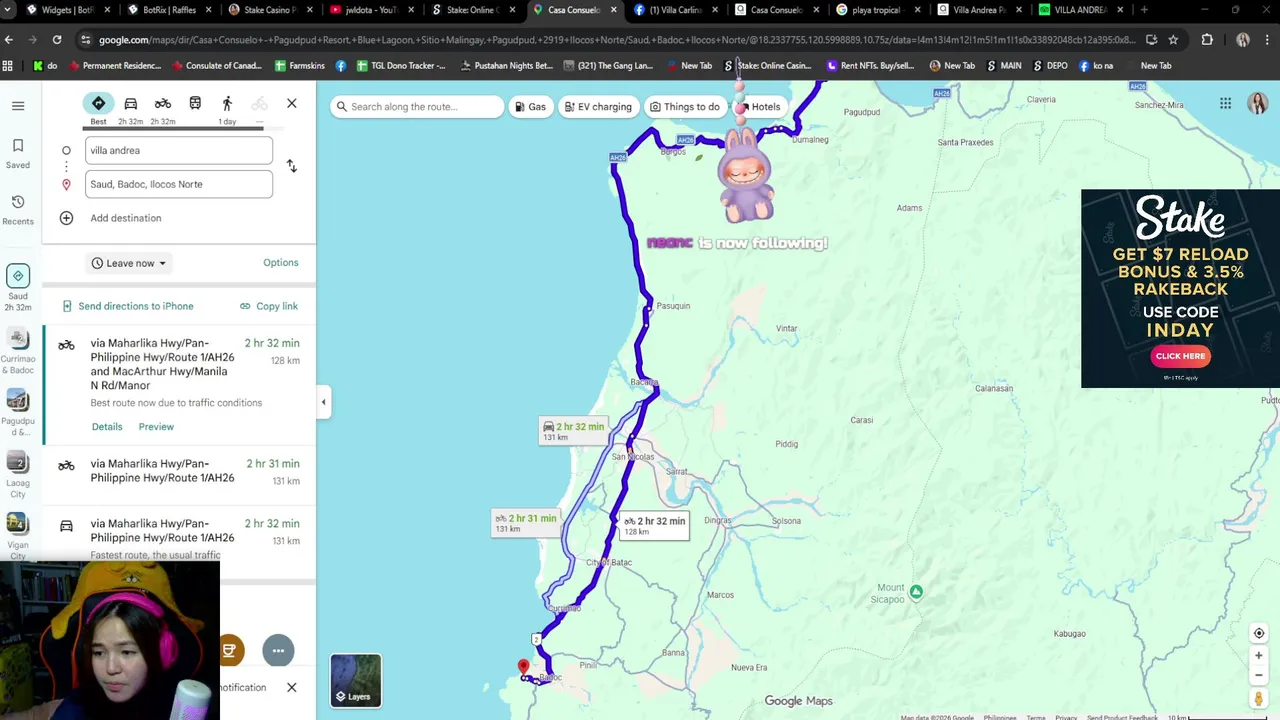
Task: Click the Mount Sicapoo park marker
Action: [916, 593]
